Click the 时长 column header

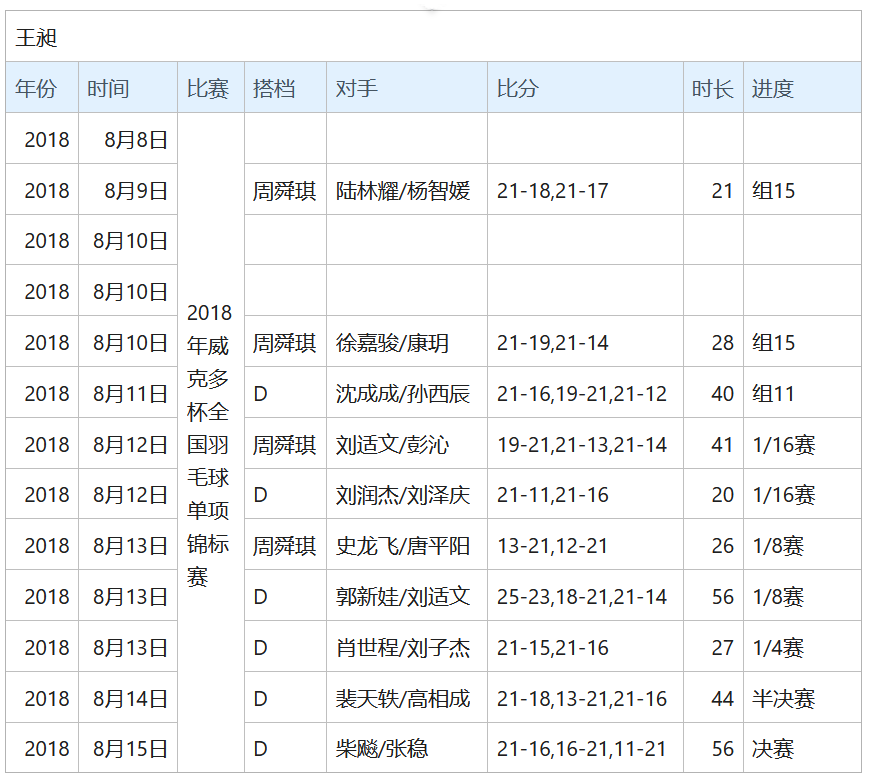[712, 88]
